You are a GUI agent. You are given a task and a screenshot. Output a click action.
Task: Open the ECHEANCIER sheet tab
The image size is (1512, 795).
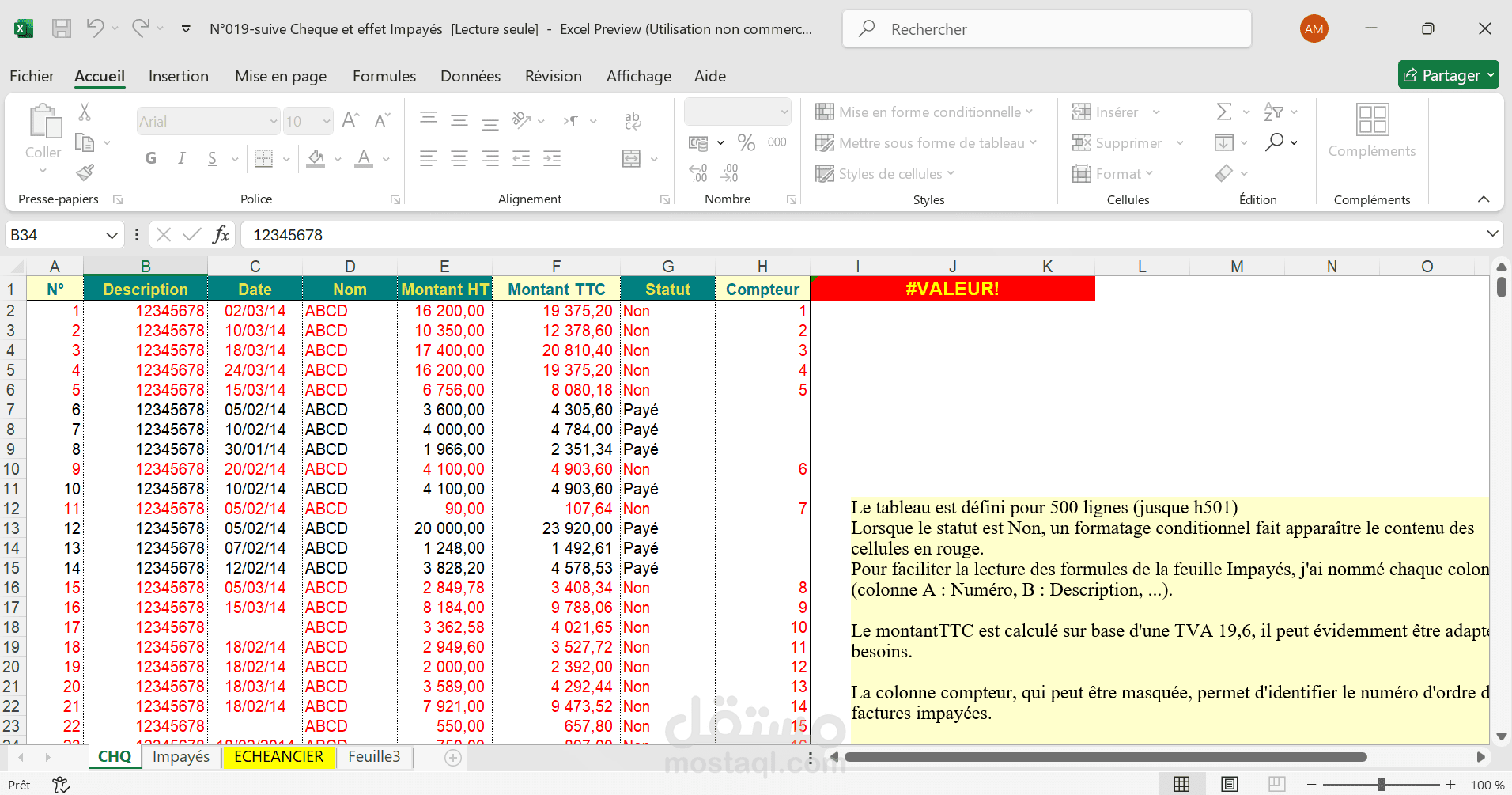(x=279, y=757)
